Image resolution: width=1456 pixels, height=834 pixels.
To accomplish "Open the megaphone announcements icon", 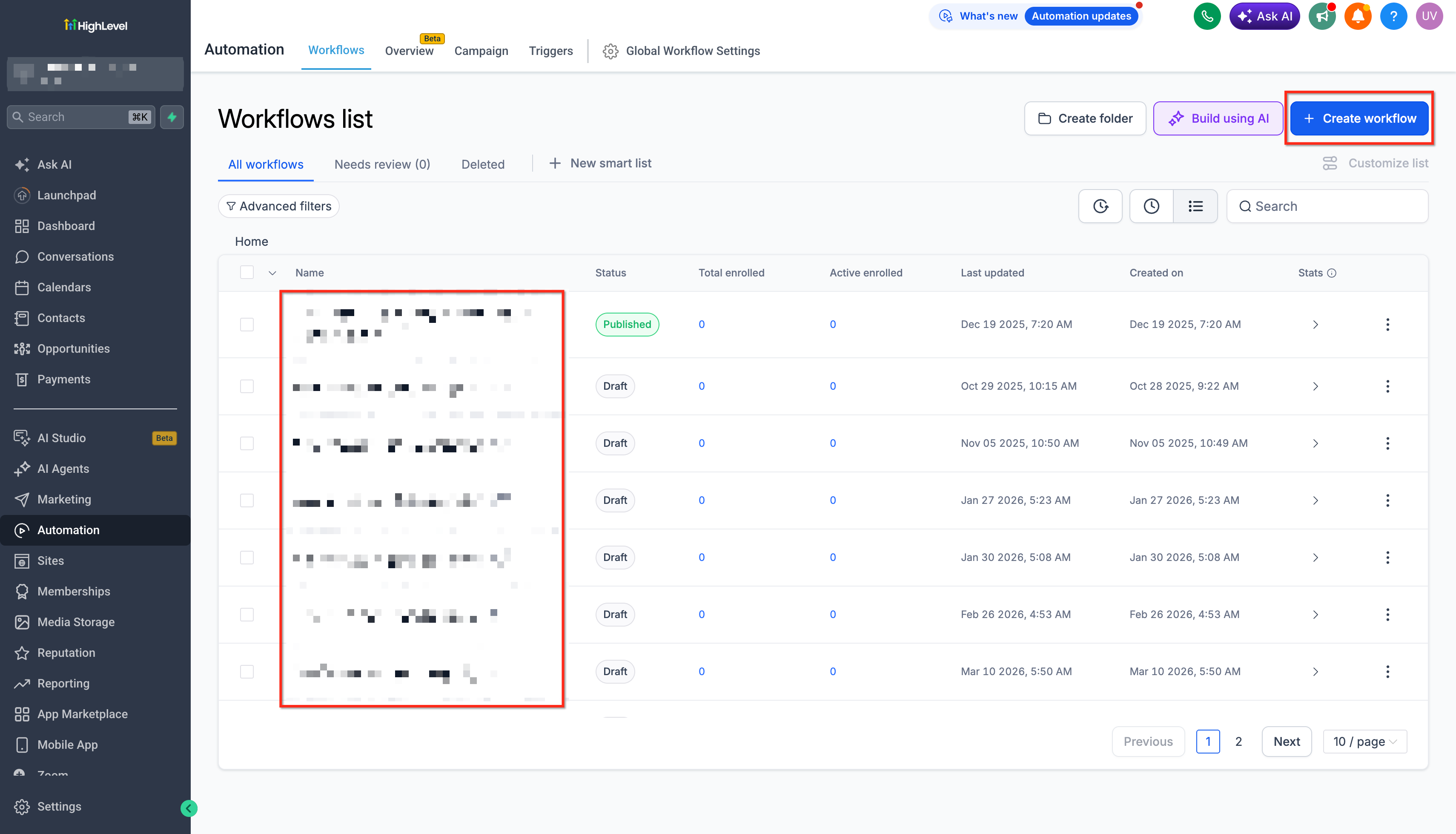I will click(1322, 16).
